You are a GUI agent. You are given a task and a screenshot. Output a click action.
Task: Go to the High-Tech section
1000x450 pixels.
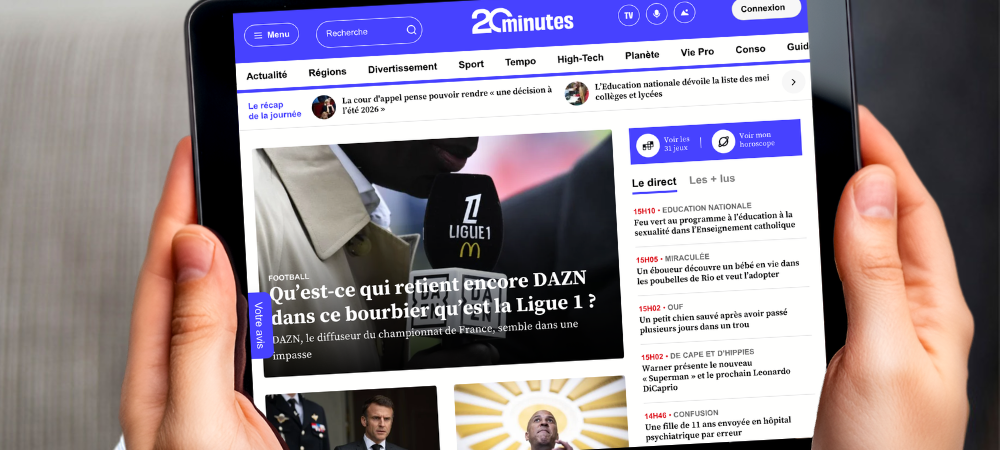(580, 59)
